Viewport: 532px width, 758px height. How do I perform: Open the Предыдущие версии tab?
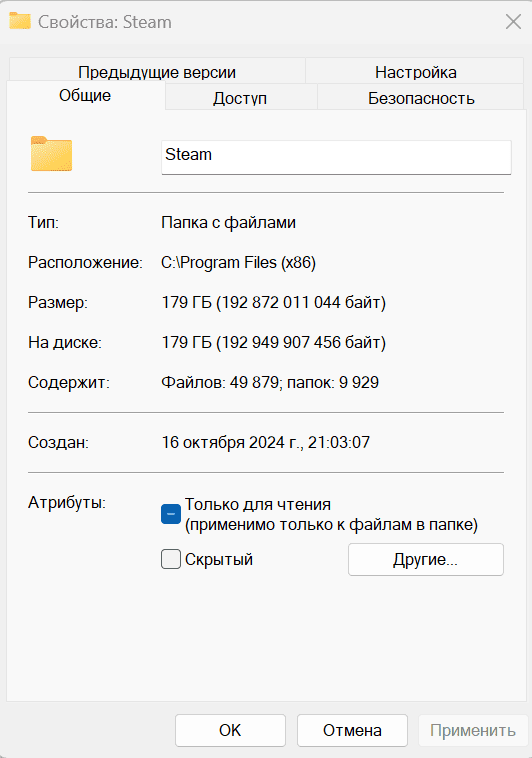(157, 72)
